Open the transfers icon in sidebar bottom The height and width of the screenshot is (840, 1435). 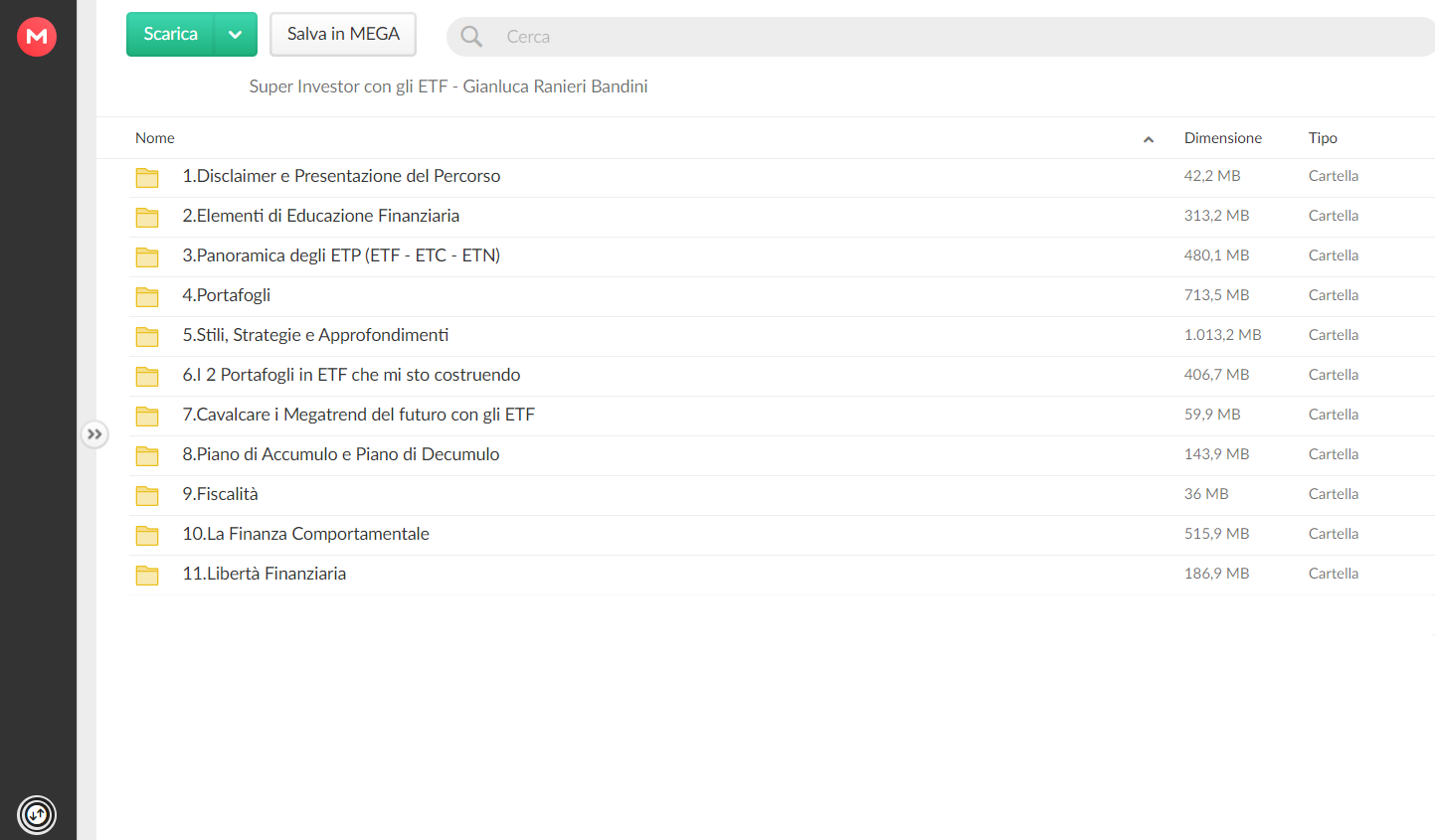(x=37, y=815)
